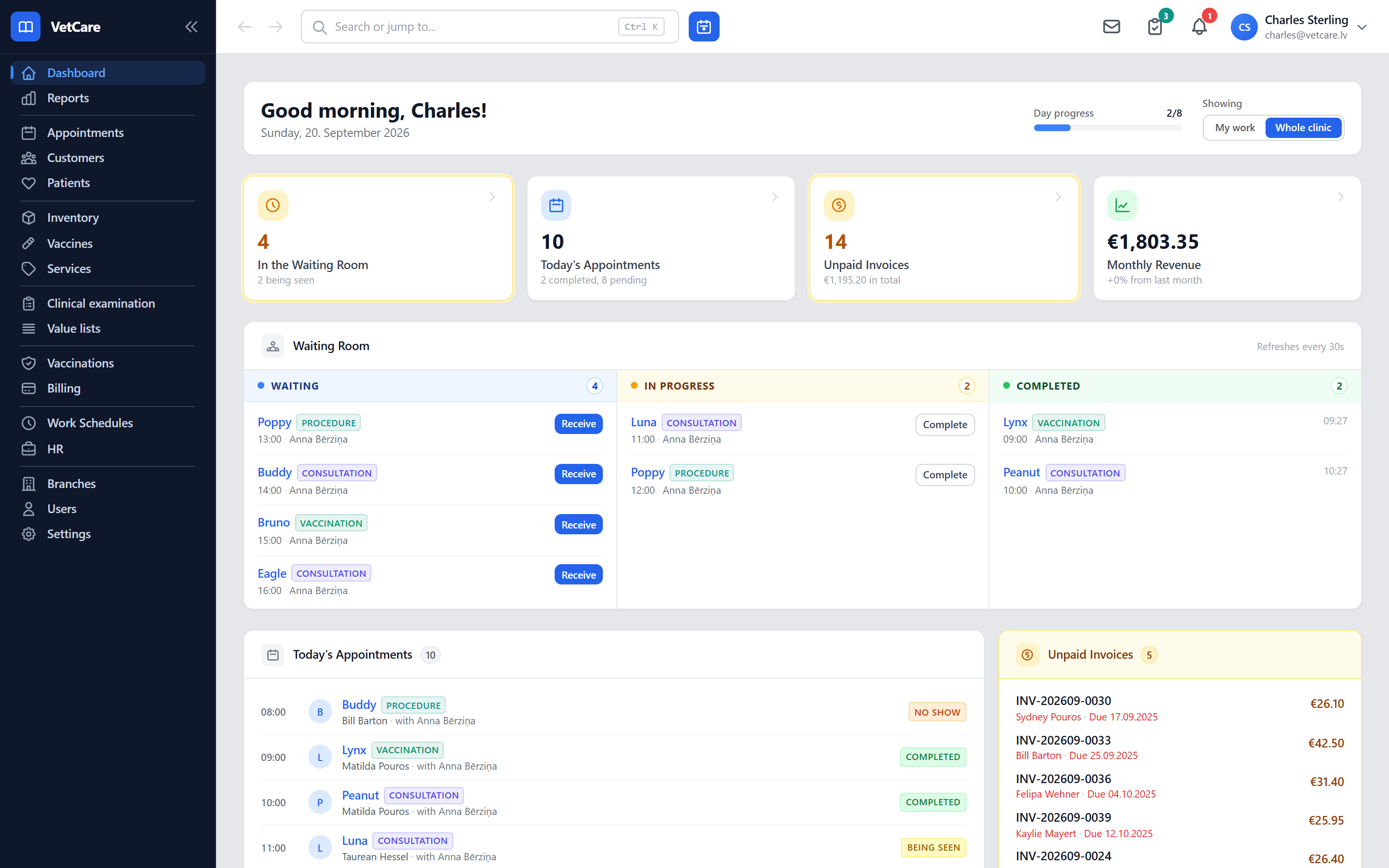1389x868 pixels.
Task: Click the Customers people icon
Action: tap(29, 158)
